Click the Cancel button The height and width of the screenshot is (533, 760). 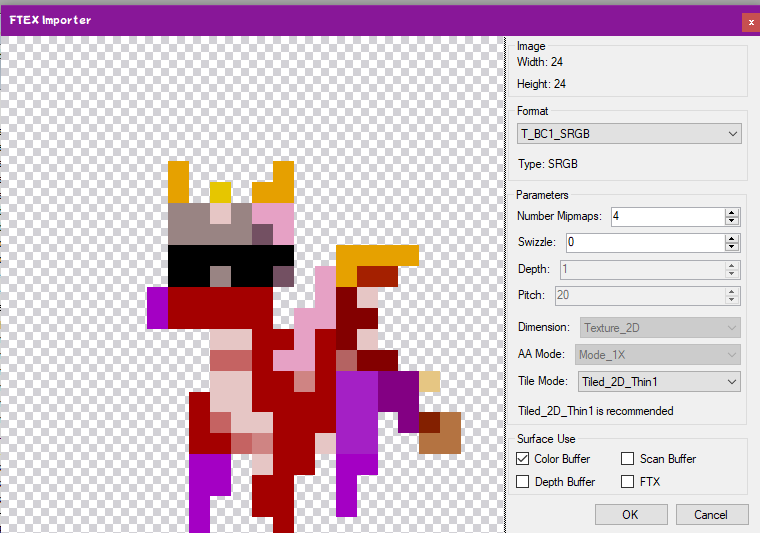click(712, 514)
